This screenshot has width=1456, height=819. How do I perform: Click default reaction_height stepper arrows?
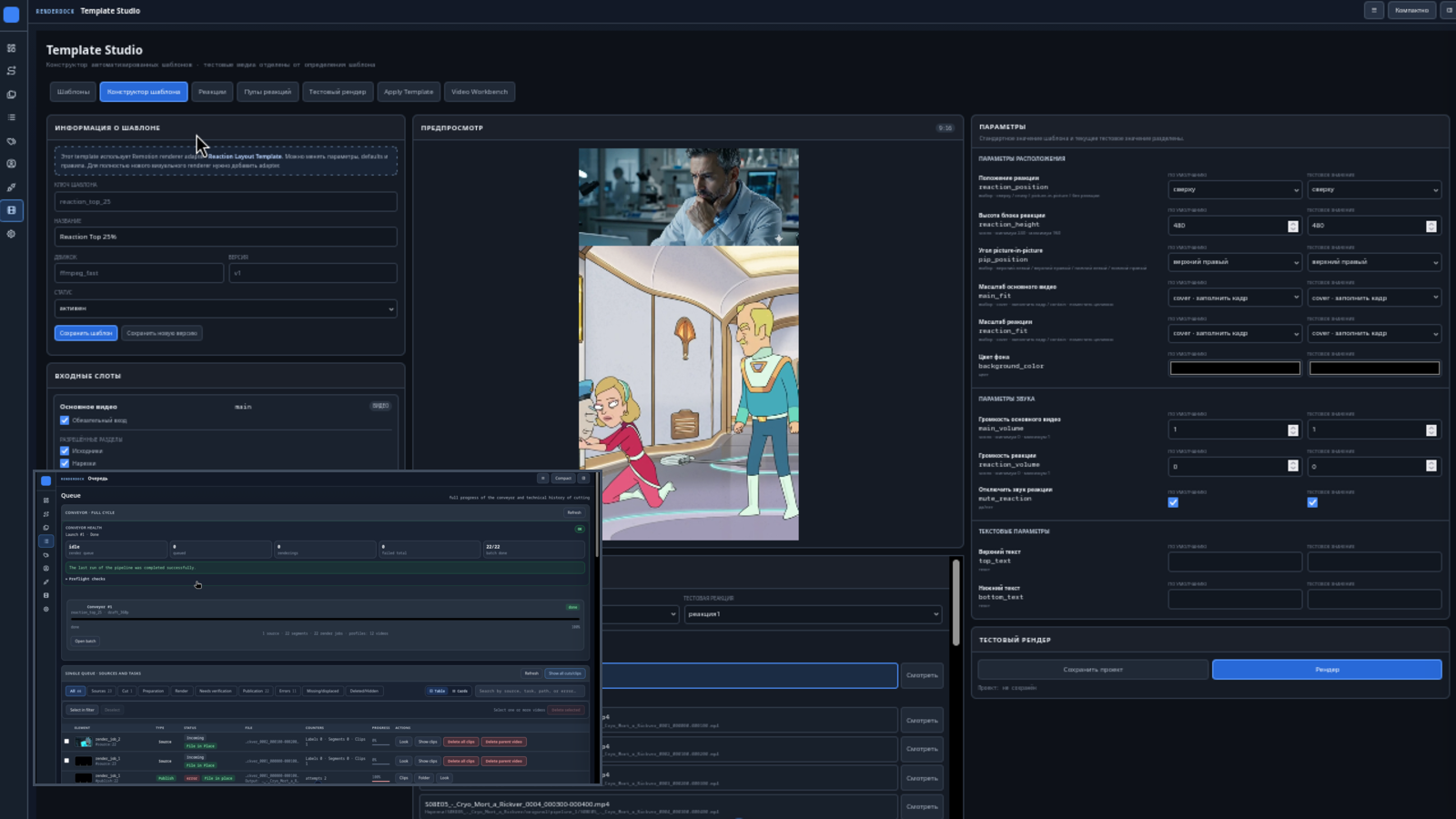[x=1293, y=226]
